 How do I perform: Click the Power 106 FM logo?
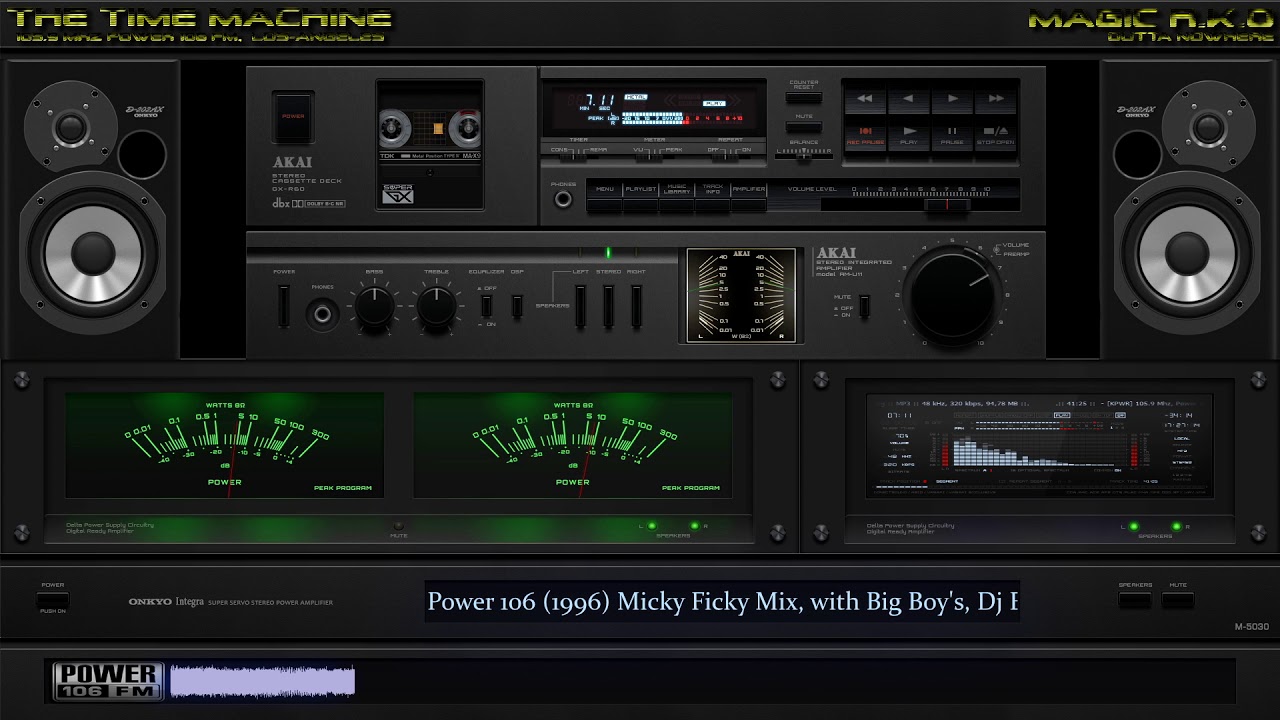108,681
